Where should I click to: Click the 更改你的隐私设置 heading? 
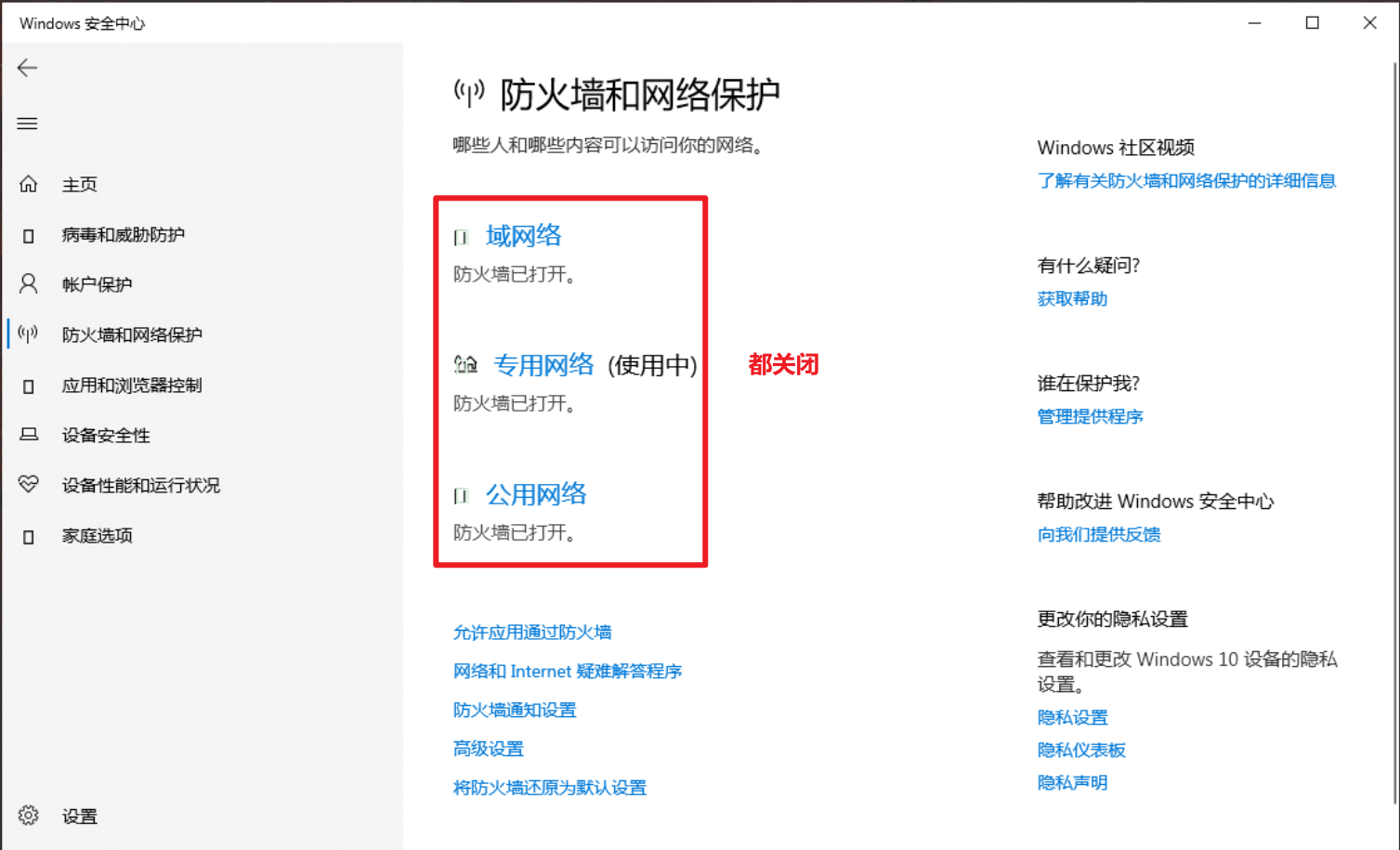point(1112,620)
